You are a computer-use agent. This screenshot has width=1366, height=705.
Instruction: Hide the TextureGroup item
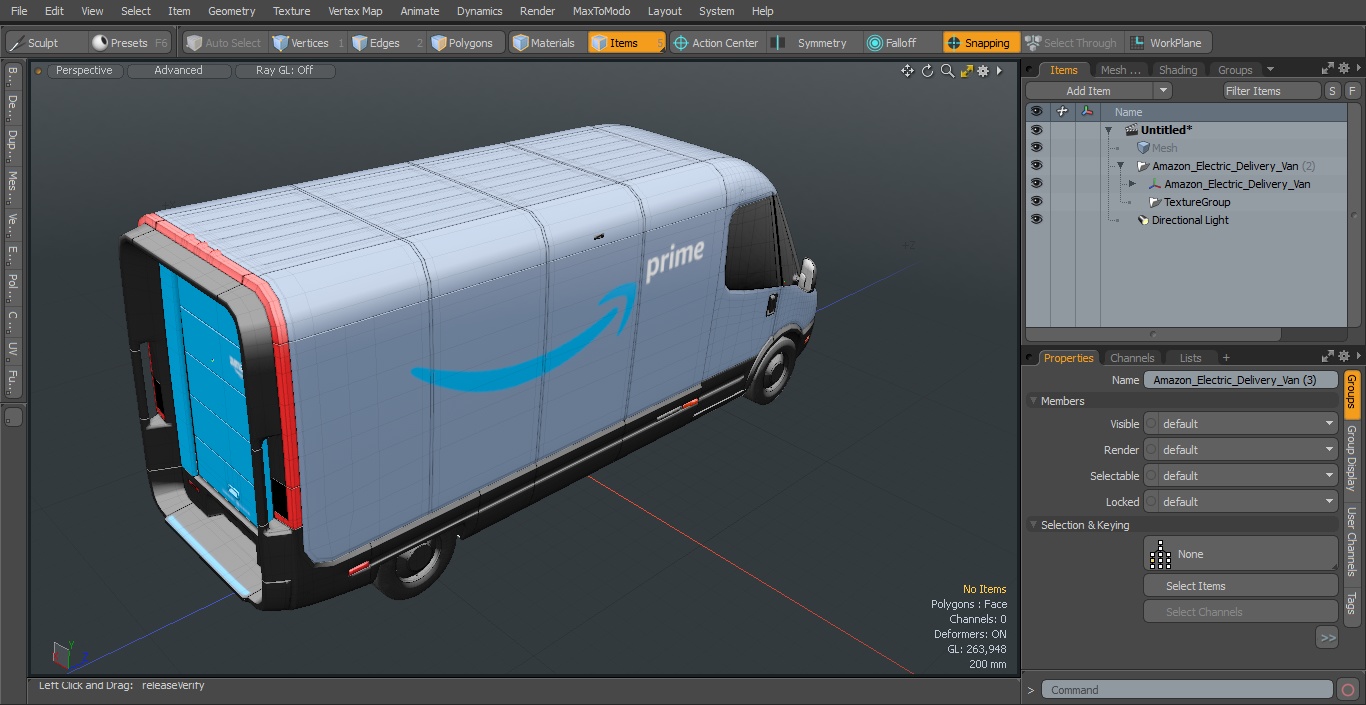click(1036, 202)
